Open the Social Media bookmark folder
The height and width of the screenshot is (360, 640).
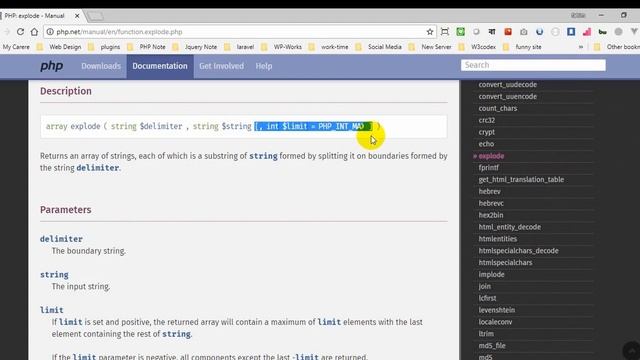379,47
